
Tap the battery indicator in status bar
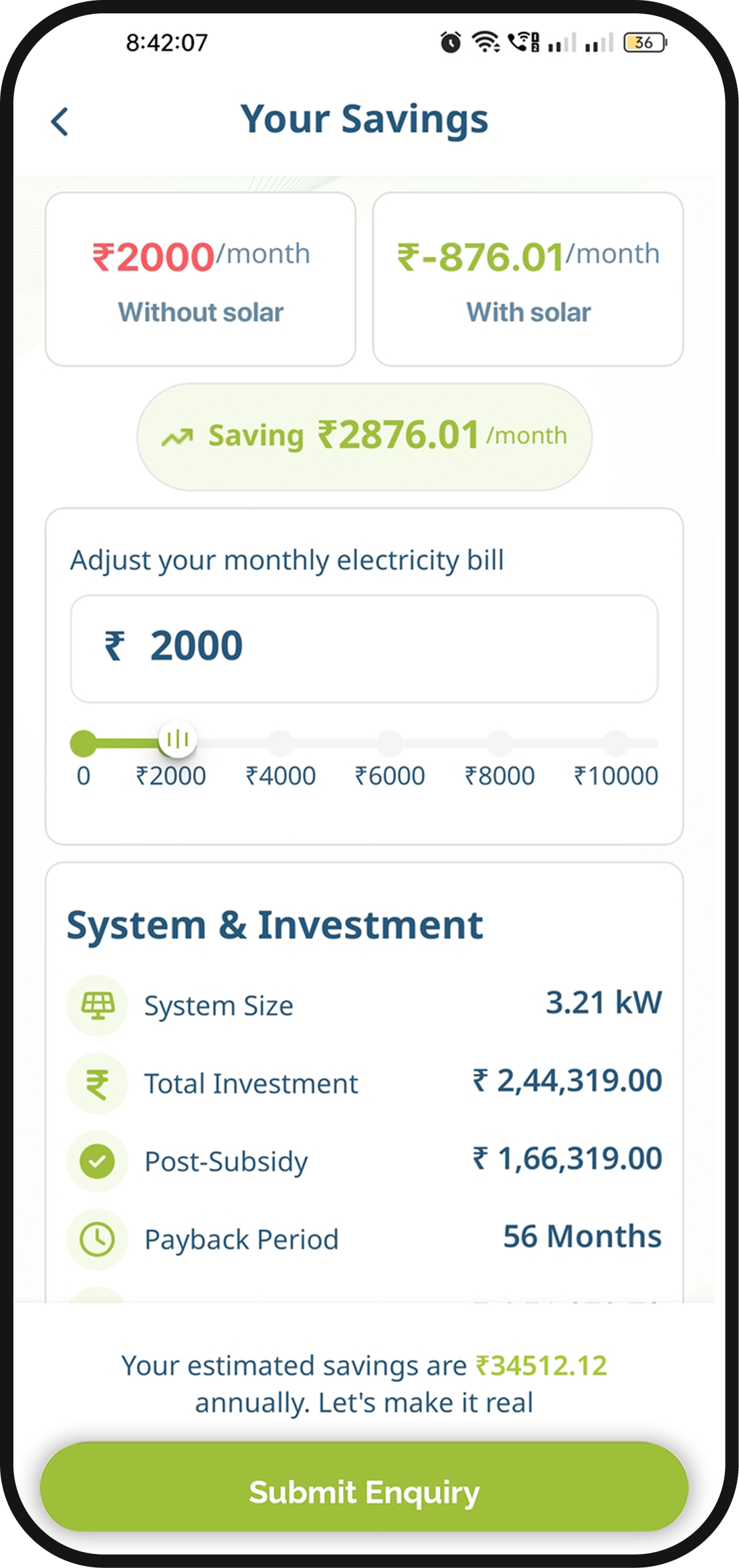point(645,43)
